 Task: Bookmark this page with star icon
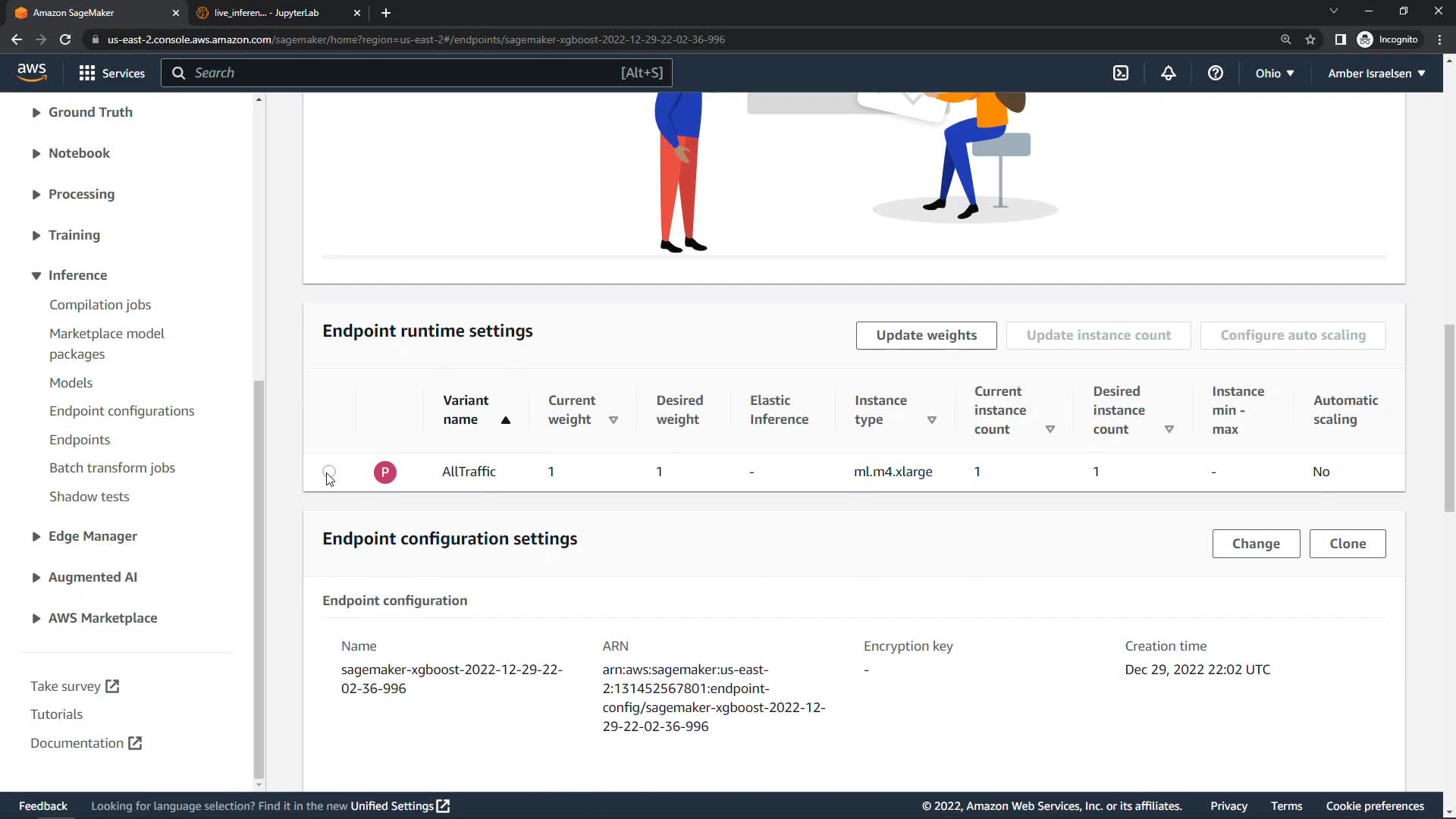[1310, 39]
